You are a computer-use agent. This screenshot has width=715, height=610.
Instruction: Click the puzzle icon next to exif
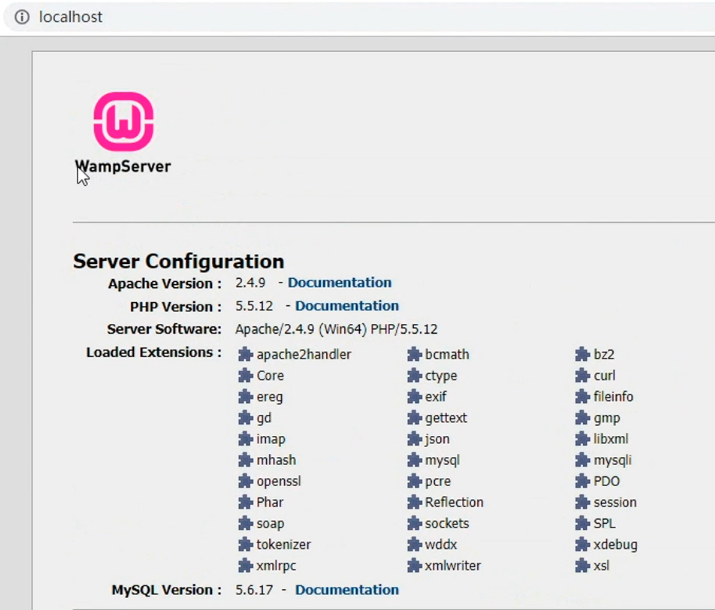pyautogui.click(x=414, y=397)
